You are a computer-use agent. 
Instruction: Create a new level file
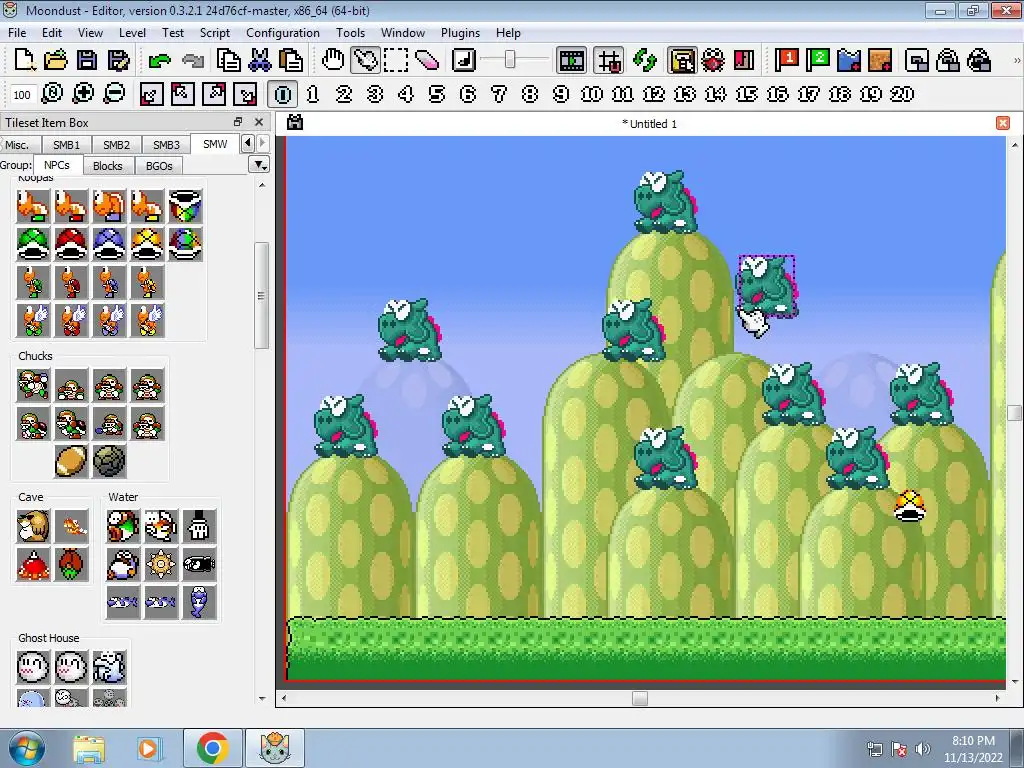coord(24,61)
